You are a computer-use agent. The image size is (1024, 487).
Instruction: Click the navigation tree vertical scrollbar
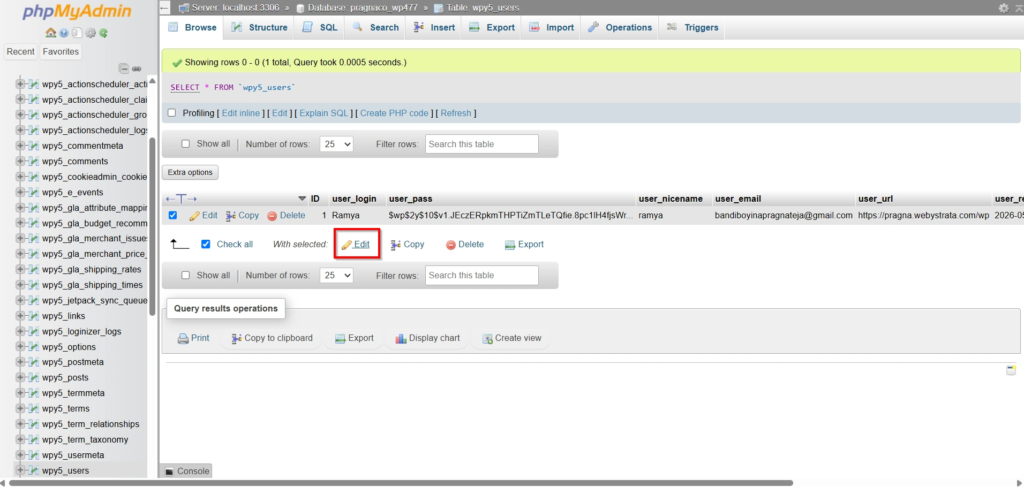coord(152,225)
